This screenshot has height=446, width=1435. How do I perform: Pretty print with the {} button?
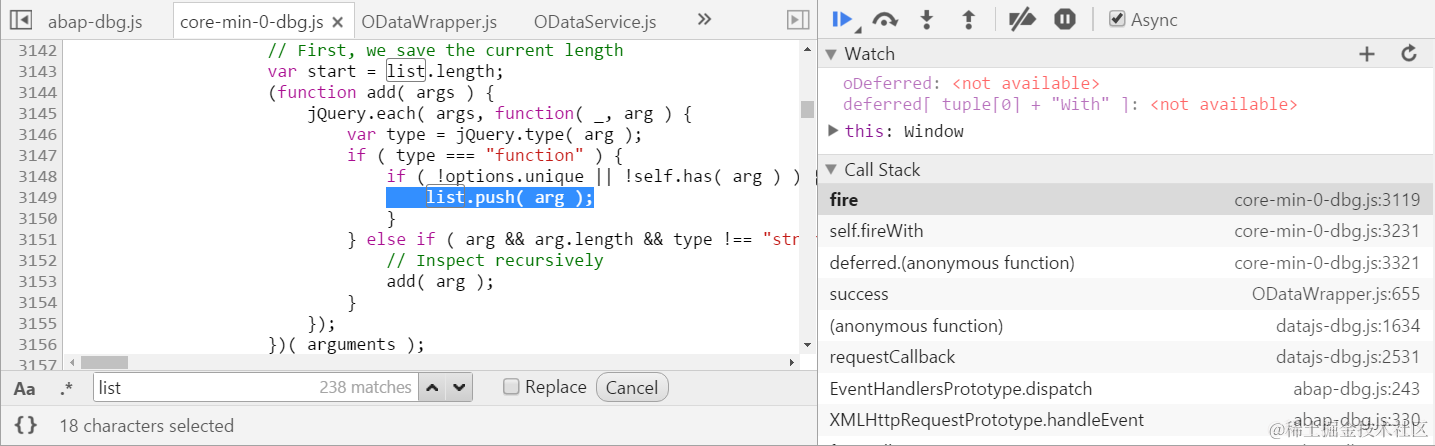pos(26,425)
